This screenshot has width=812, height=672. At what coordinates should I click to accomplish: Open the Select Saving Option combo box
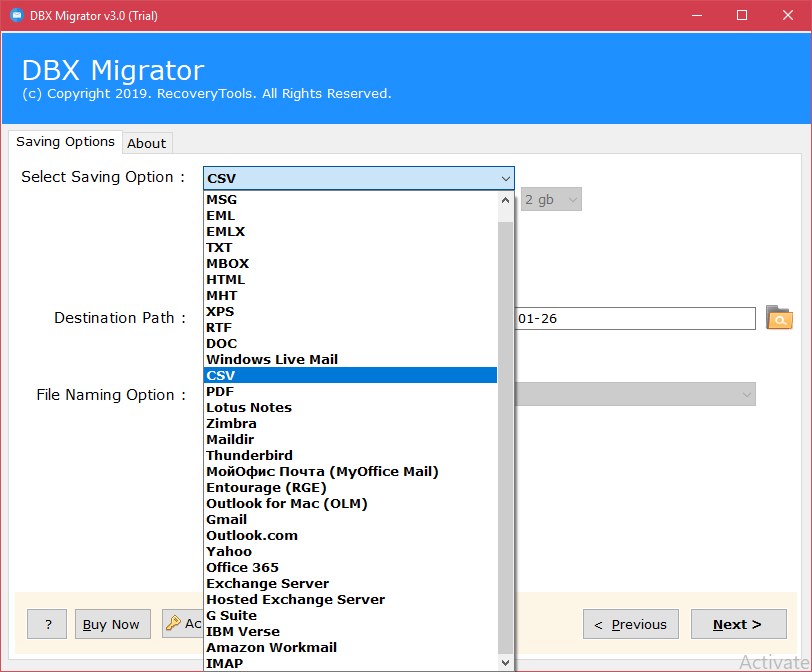[359, 178]
